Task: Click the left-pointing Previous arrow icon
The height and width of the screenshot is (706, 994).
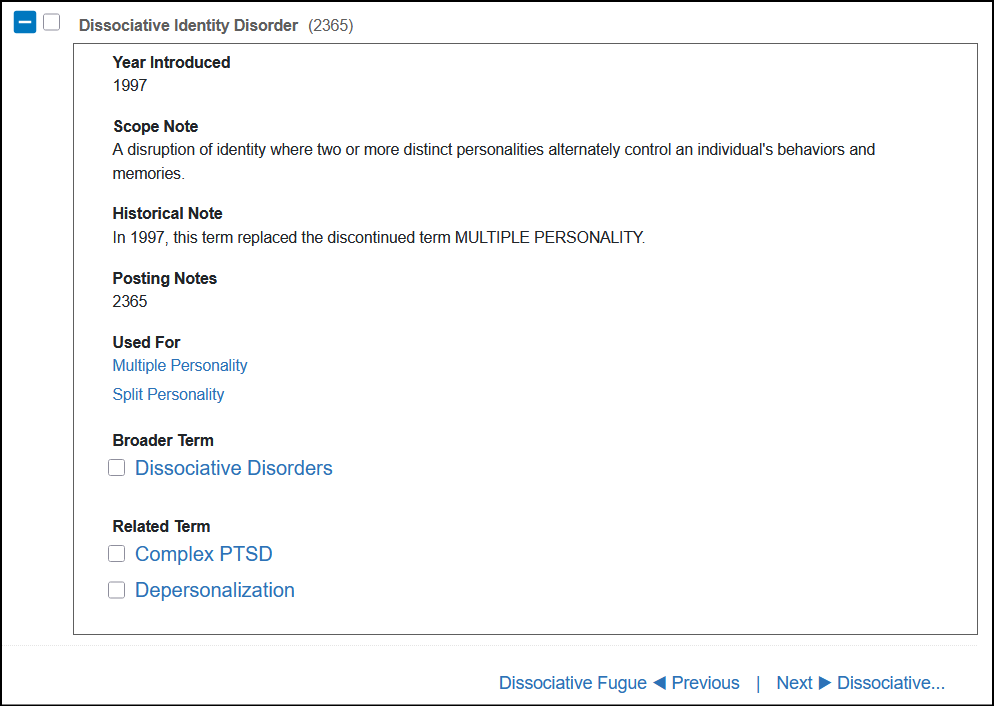Action: (659, 683)
